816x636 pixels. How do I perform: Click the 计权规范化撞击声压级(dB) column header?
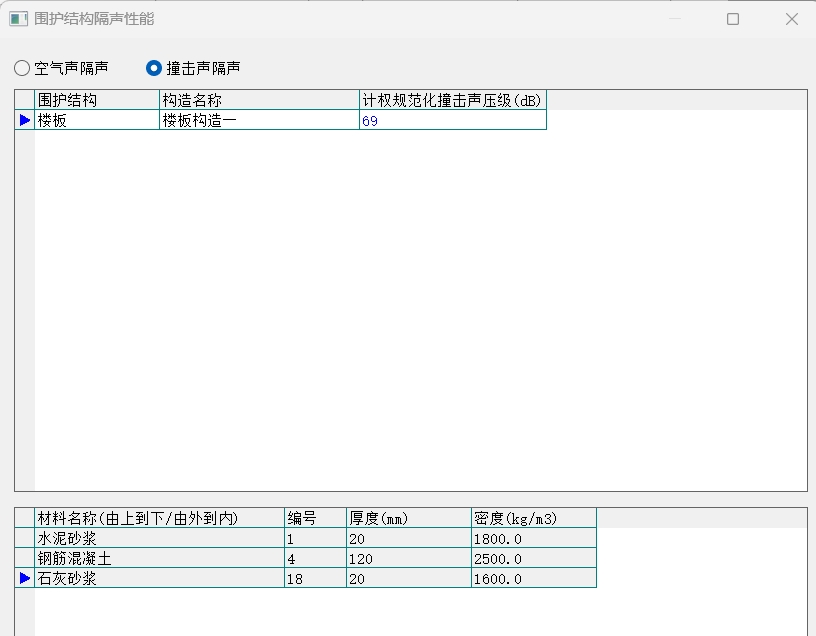452,100
